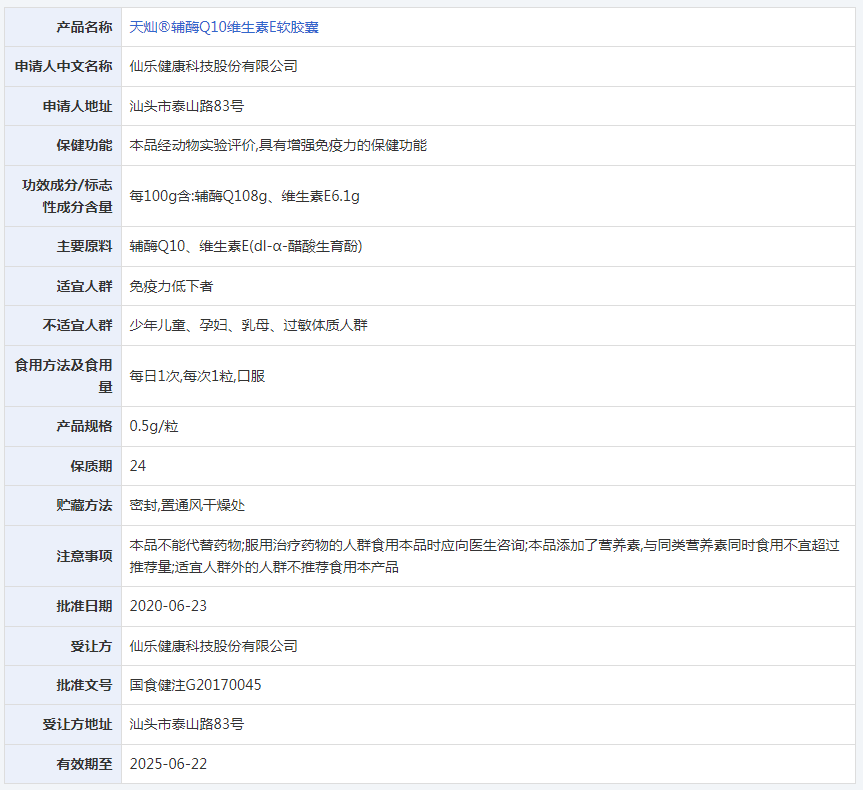The image size is (863, 790).
Task: Click the 有效期至 label
Action: (x=84, y=764)
